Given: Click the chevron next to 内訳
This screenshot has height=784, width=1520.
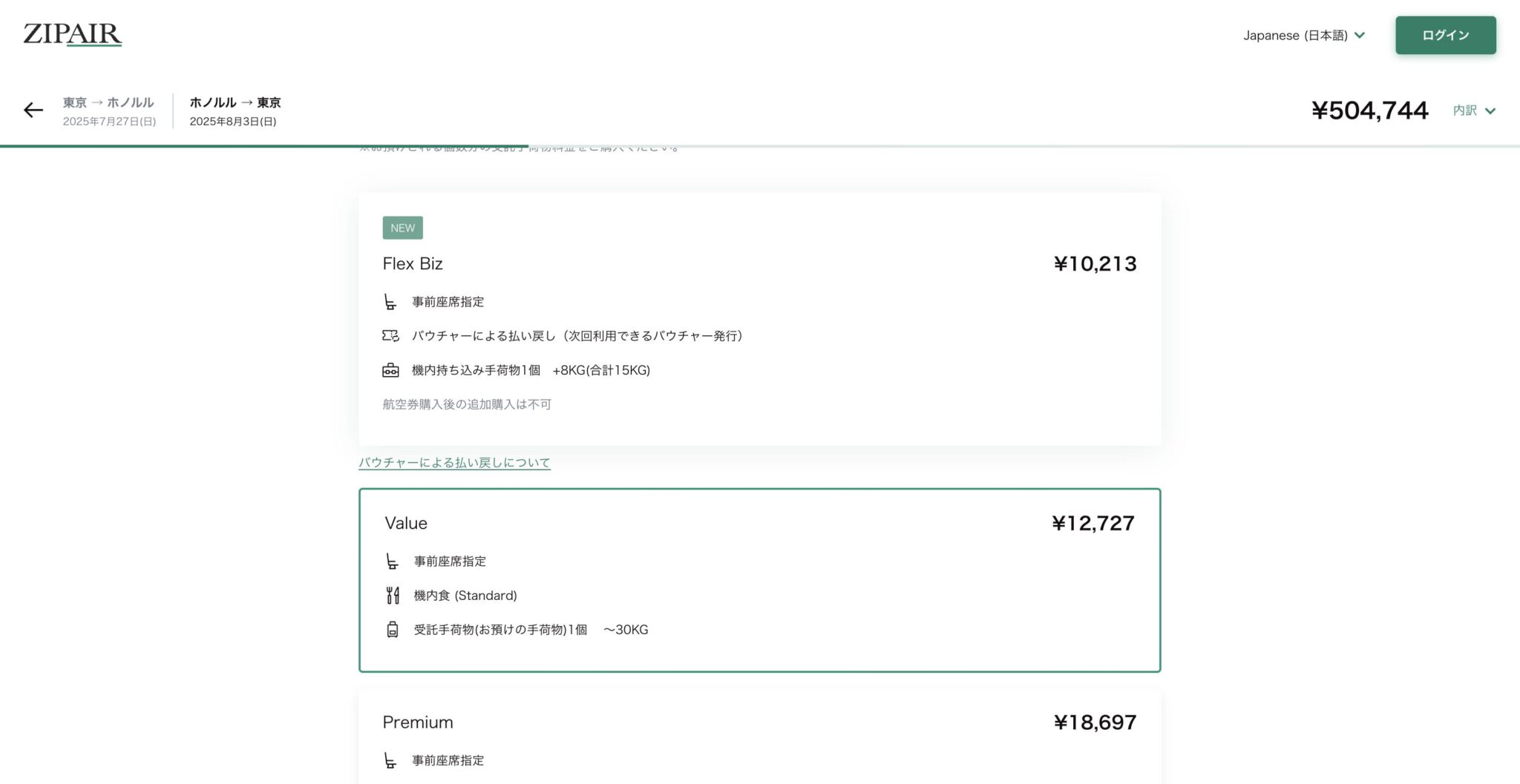Looking at the screenshot, I should coord(1490,111).
